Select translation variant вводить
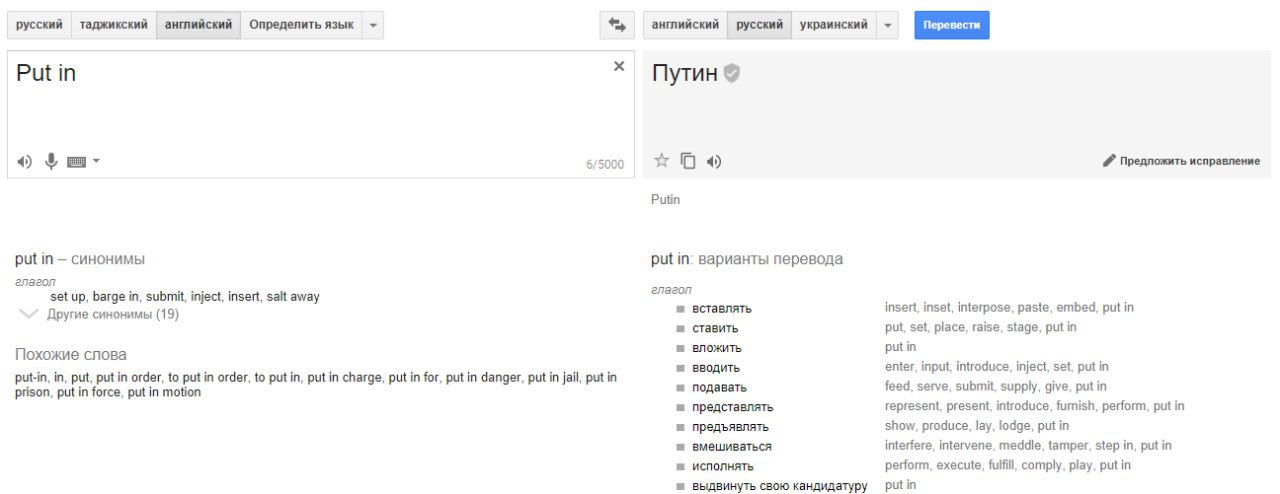Screen dimensions: 1280x494 coord(715,368)
